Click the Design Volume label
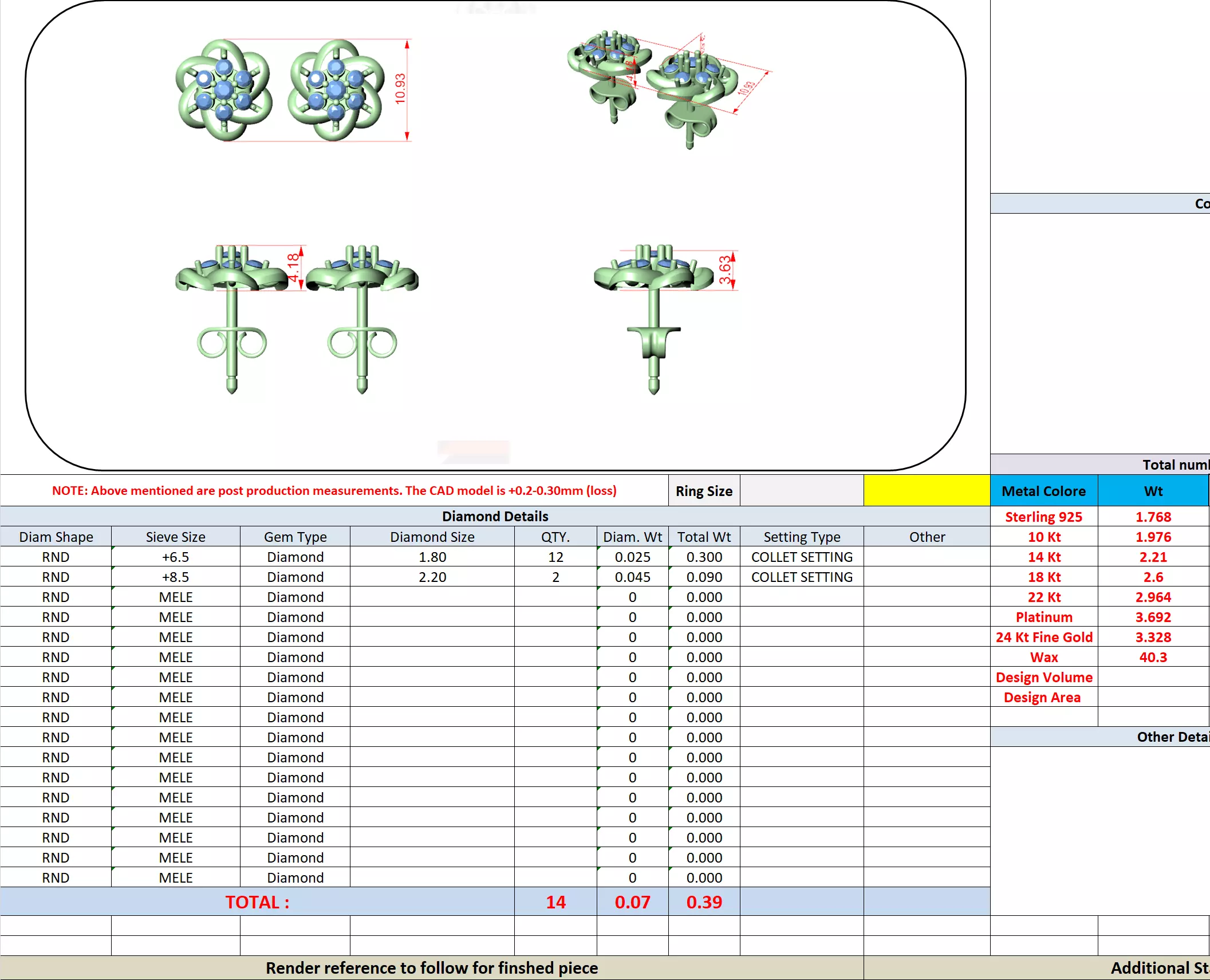 point(1044,677)
